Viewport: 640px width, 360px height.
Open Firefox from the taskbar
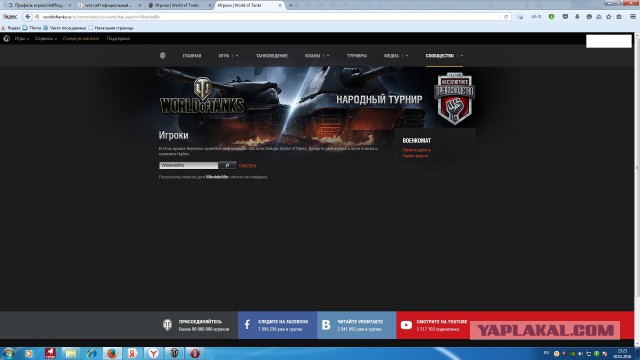click(112, 353)
